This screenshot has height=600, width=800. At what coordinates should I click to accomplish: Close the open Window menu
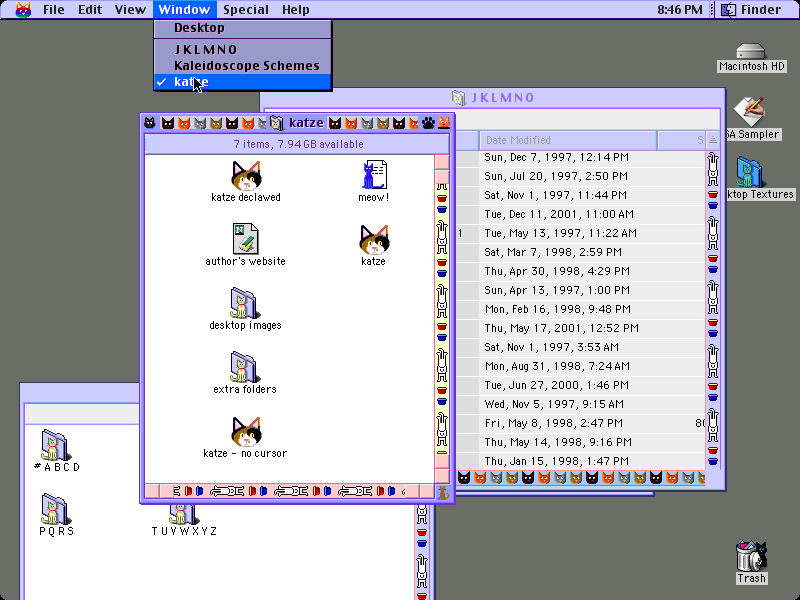click(184, 9)
